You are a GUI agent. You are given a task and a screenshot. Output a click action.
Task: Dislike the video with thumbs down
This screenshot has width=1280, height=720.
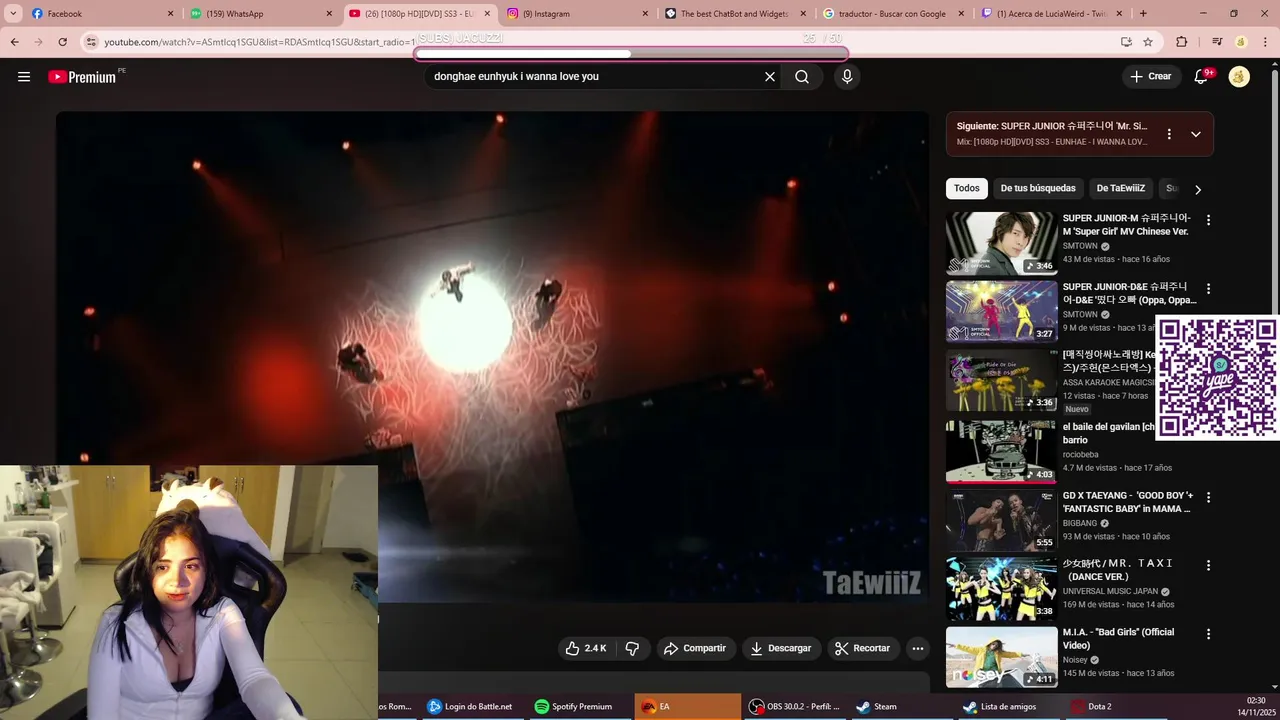click(x=632, y=648)
